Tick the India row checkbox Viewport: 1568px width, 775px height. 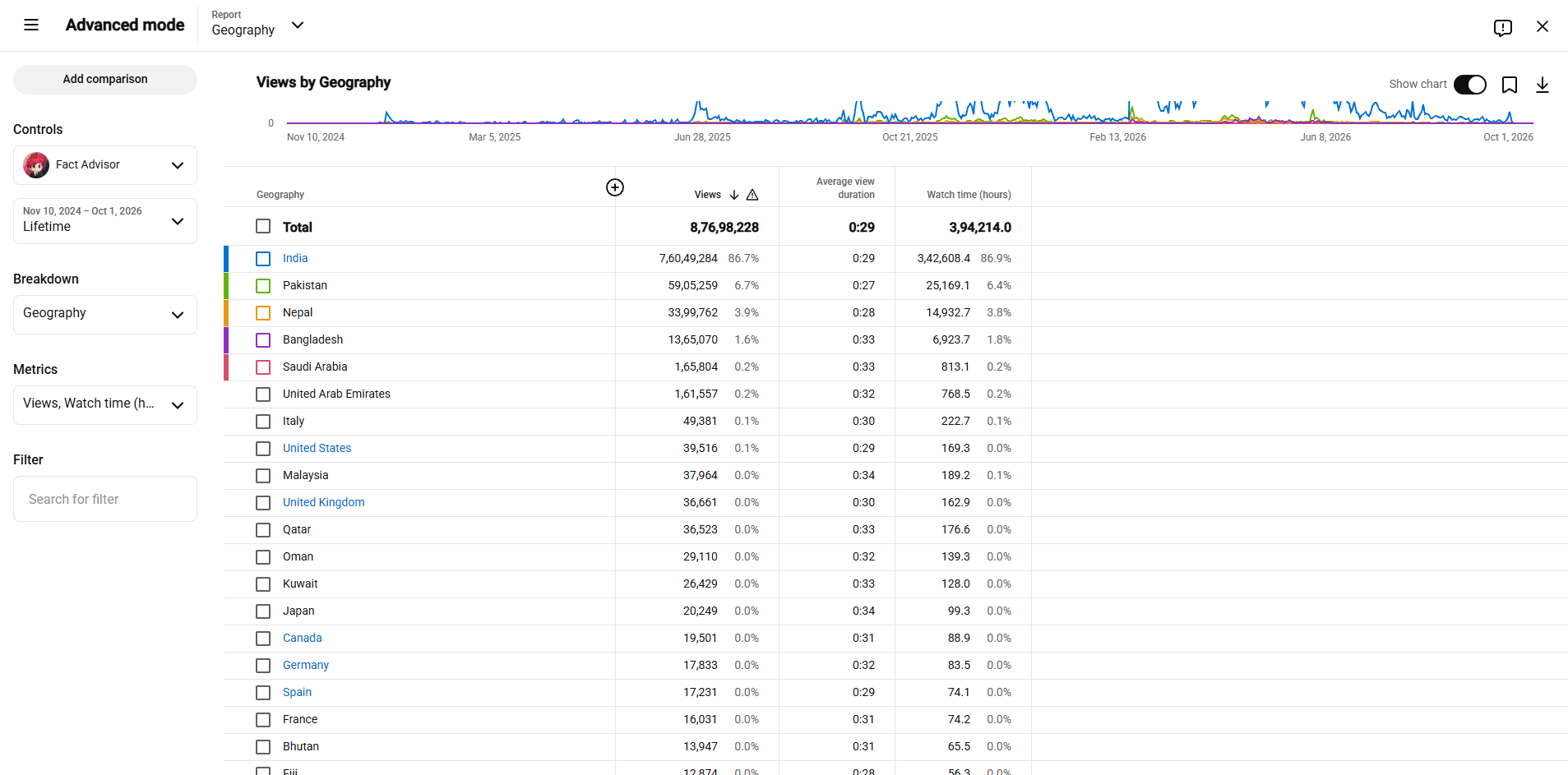pos(263,259)
